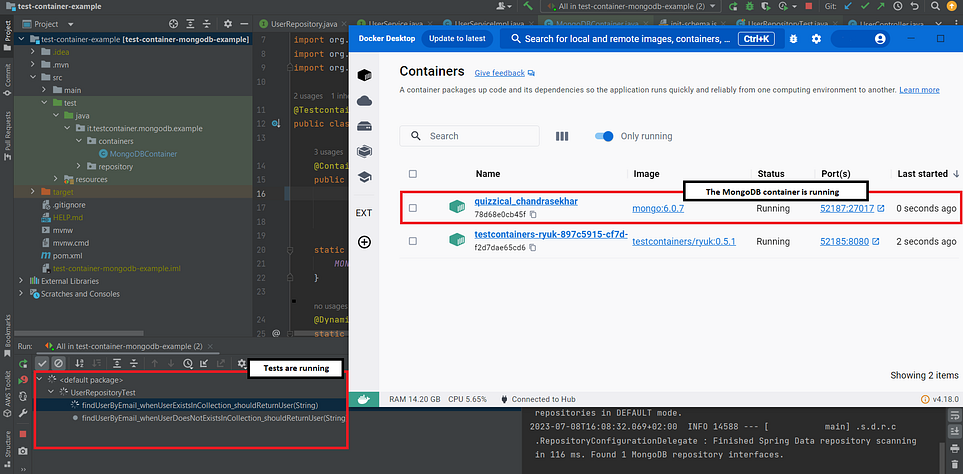963x474 pixels.
Task: Update project via Git blue arrow
Action: [848, 6]
